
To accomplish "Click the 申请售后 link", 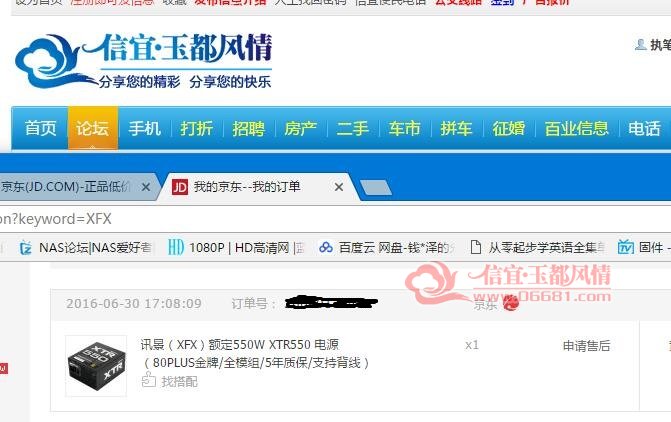I will coord(586,346).
